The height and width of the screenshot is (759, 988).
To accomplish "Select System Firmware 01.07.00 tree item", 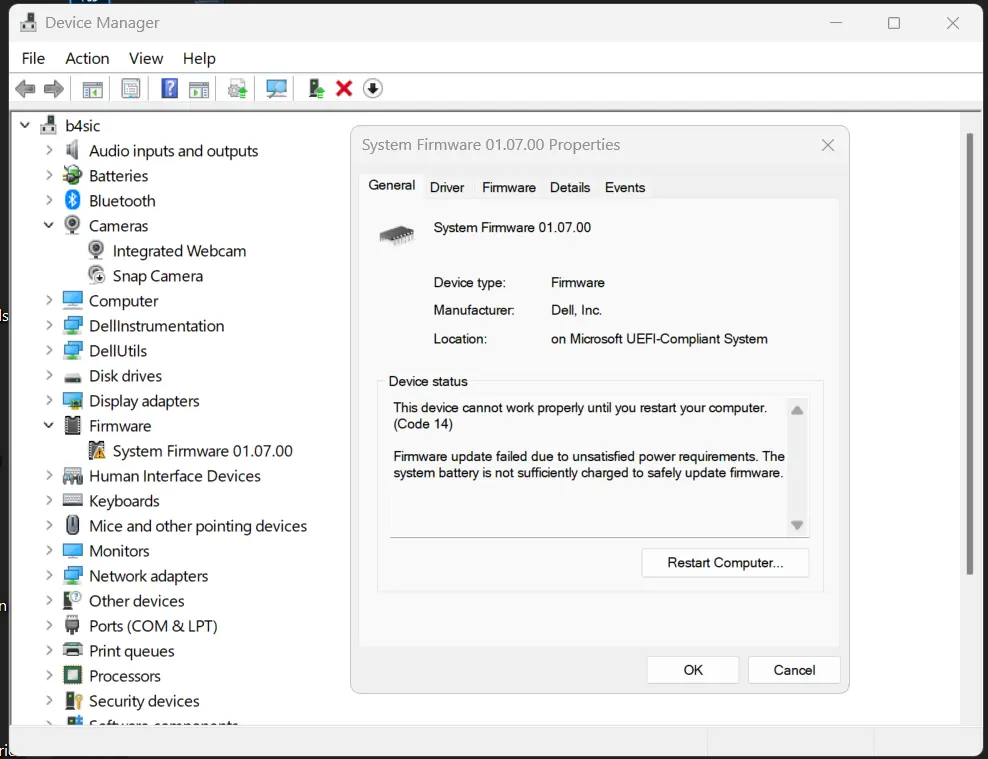I will pos(202,451).
